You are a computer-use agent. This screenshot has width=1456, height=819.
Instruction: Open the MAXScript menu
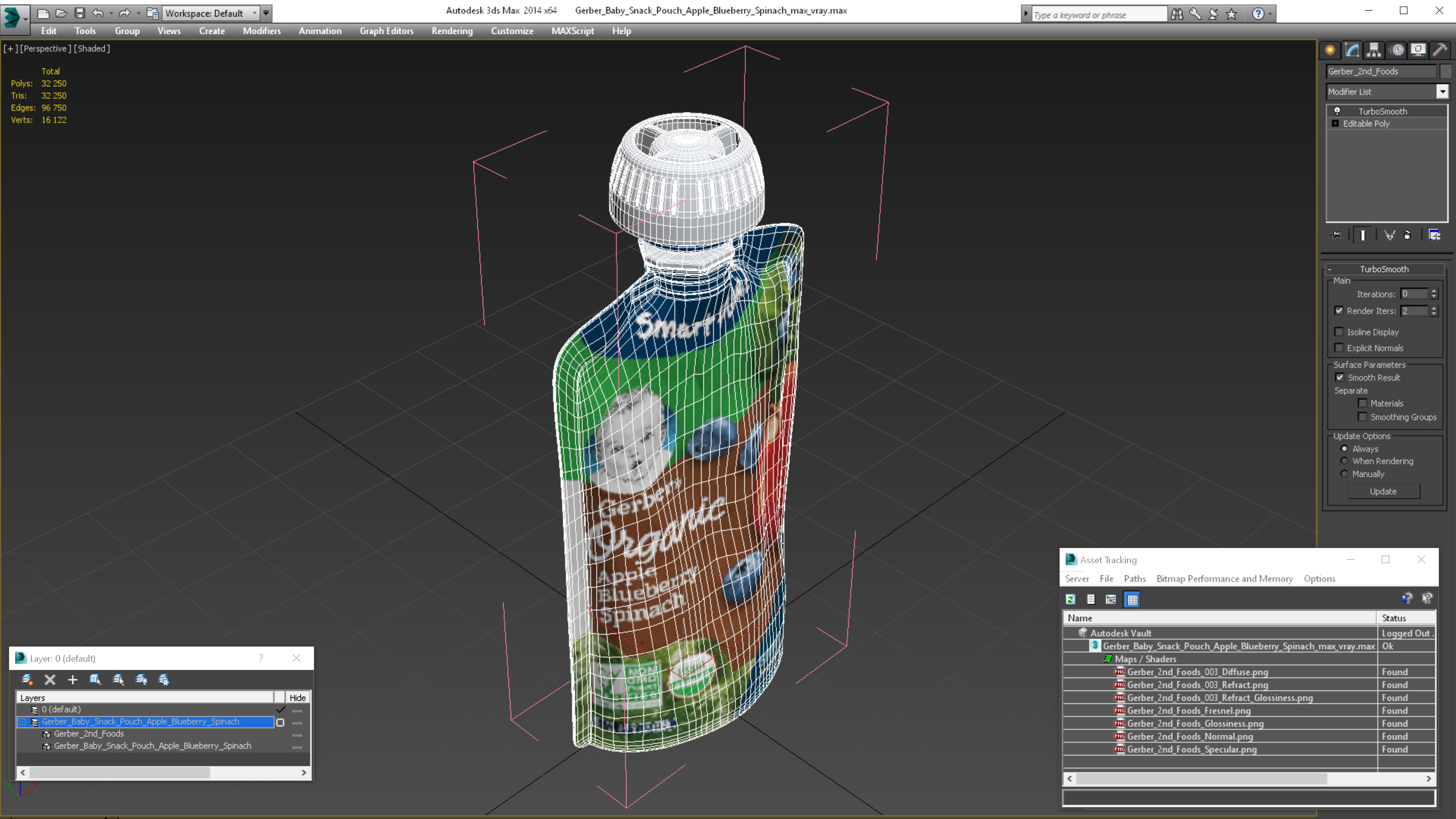coord(573,31)
